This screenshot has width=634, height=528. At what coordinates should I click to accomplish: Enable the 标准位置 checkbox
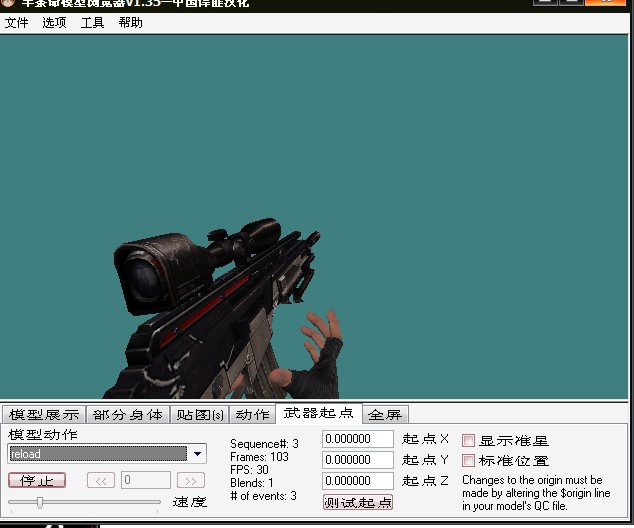(x=468, y=460)
